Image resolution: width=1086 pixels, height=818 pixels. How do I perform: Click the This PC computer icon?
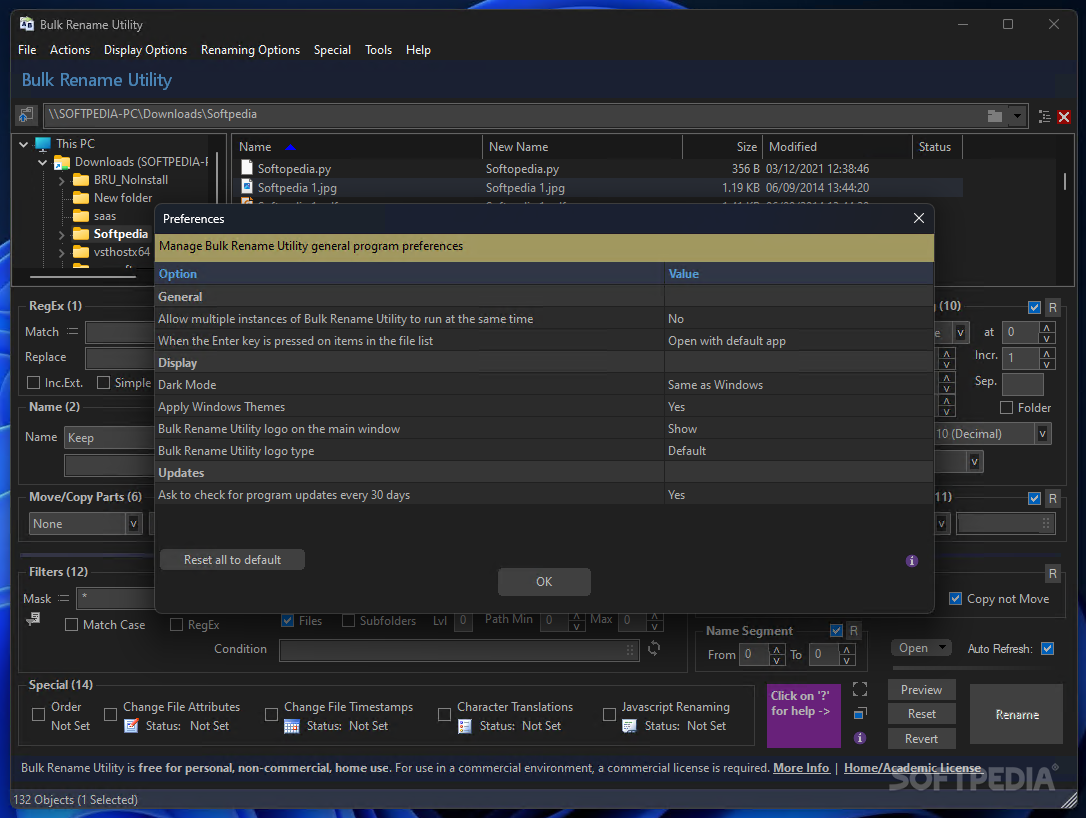click(x=43, y=144)
